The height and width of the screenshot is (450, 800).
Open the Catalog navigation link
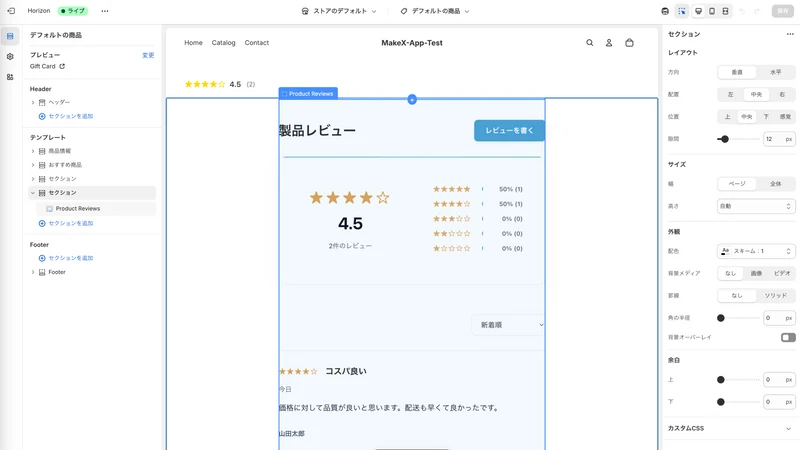click(x=223, y=43)
